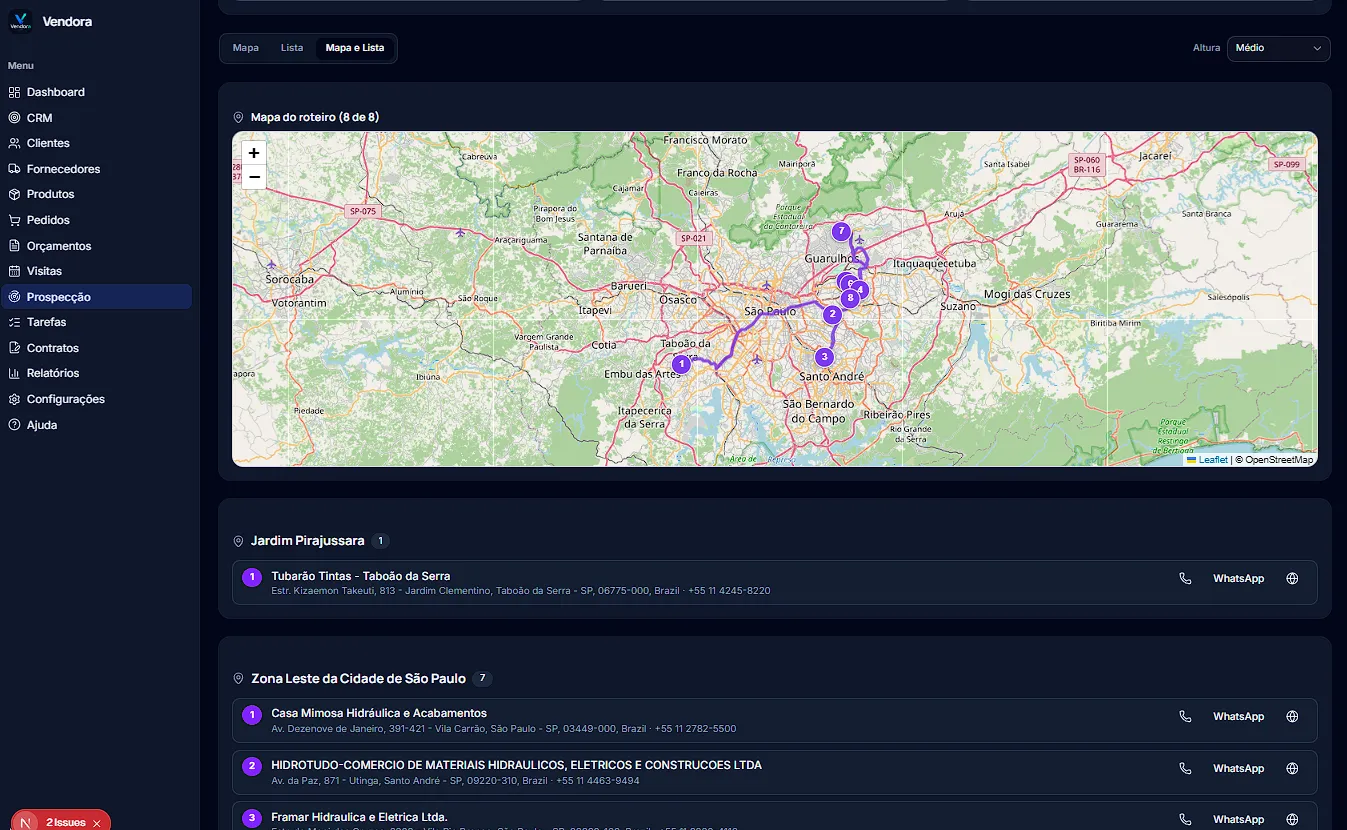Click the Vendora logo
Image resolution: width=1347 pixels, height=830 pixels.
tap(20, 21)
